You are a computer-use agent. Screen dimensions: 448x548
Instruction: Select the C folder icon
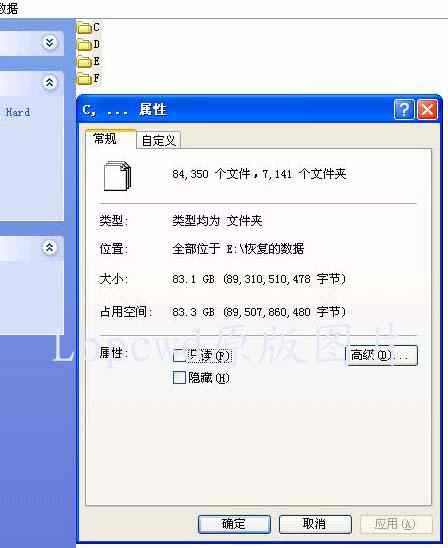pyautogui.click(x=84, y=28)
